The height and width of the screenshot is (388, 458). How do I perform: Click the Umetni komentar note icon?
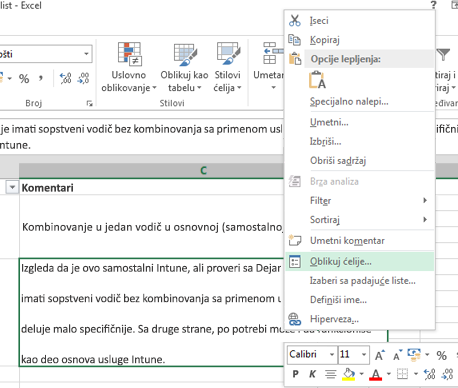pyautogui.click(x=295, y=240)
